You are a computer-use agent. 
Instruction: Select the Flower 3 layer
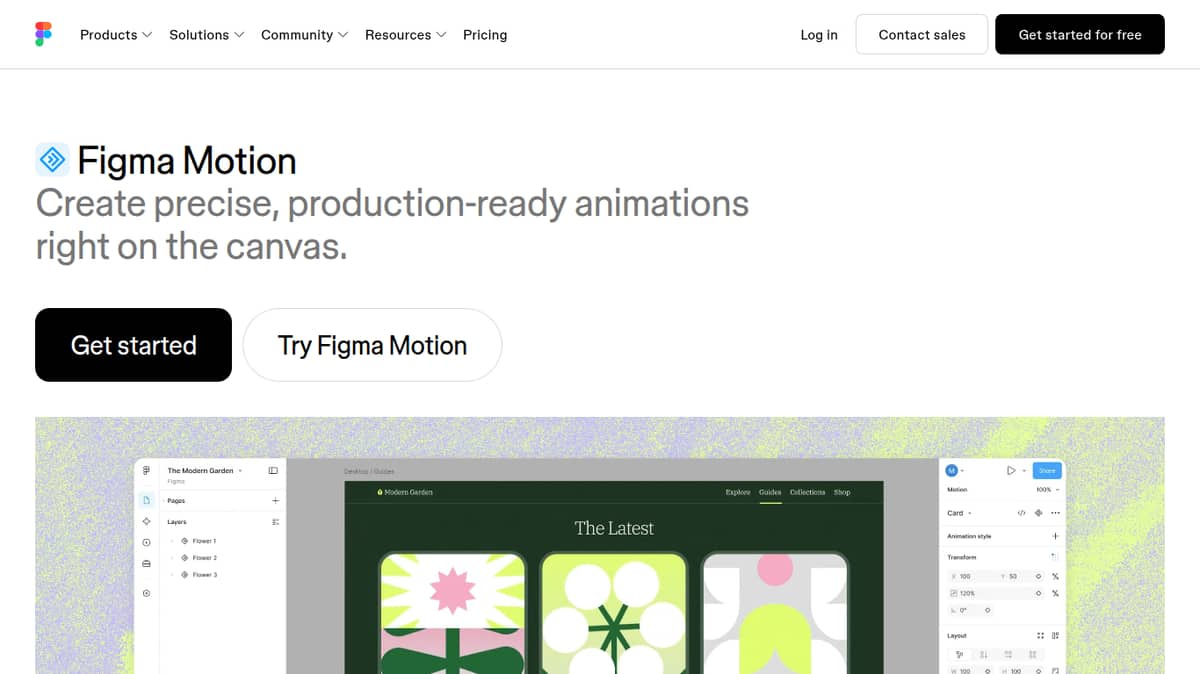[x=204, y=575]
